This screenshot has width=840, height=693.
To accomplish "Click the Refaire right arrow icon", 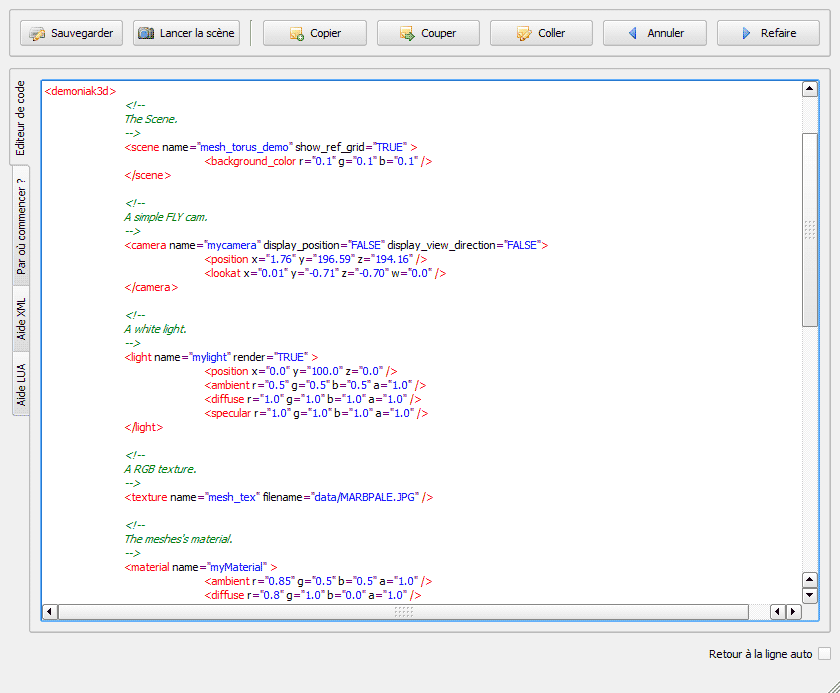I will (746, 33).
